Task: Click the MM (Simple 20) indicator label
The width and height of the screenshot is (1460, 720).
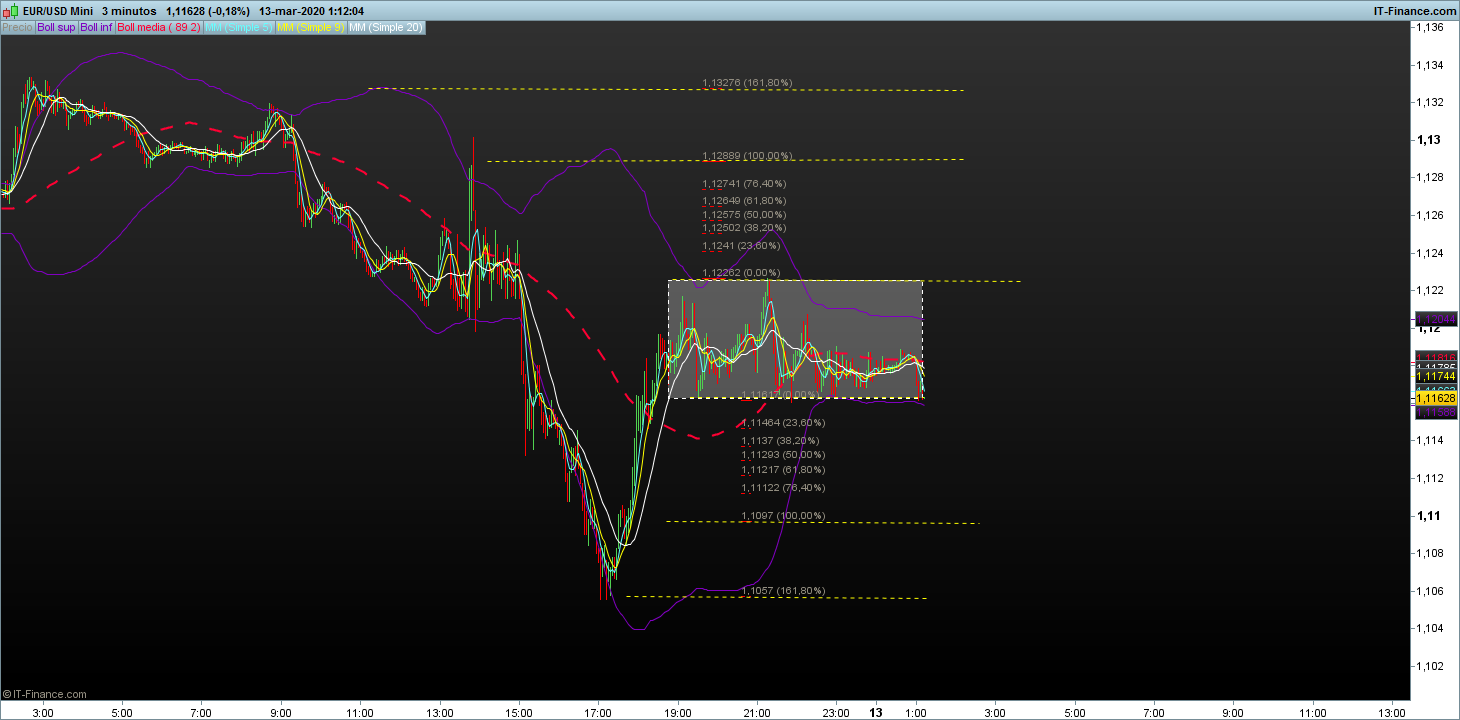Action: point(385,27)
